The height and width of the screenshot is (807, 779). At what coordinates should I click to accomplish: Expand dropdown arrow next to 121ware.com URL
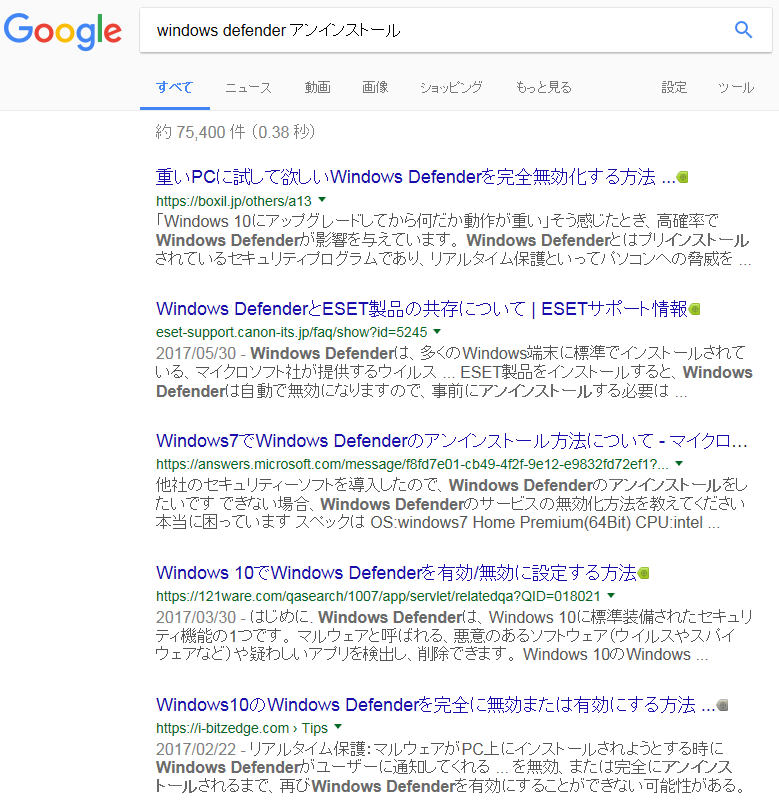611,595
